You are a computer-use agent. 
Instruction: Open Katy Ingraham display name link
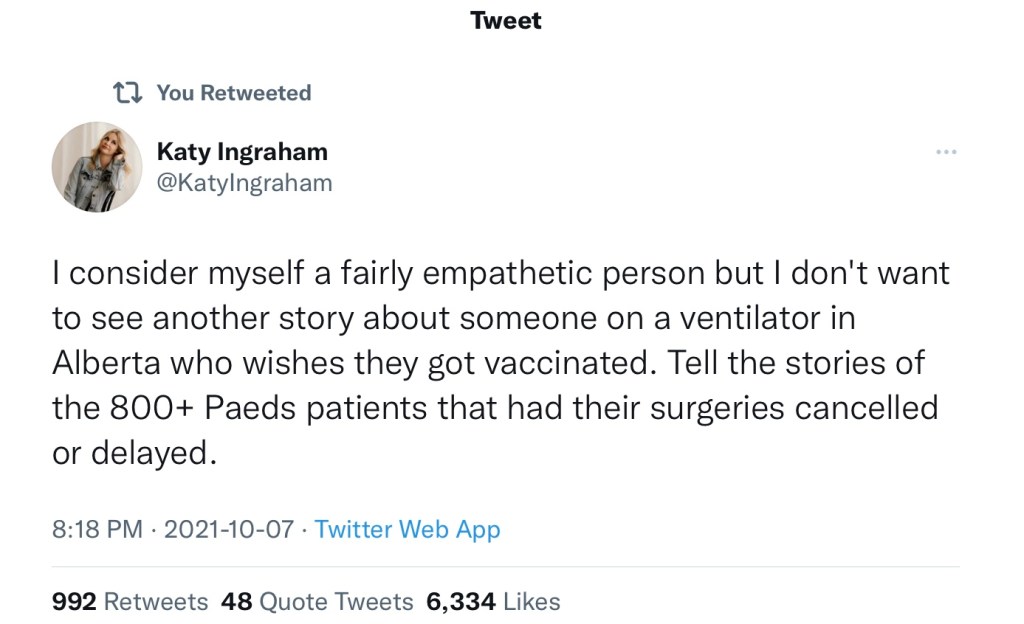[x=242, y=152]
